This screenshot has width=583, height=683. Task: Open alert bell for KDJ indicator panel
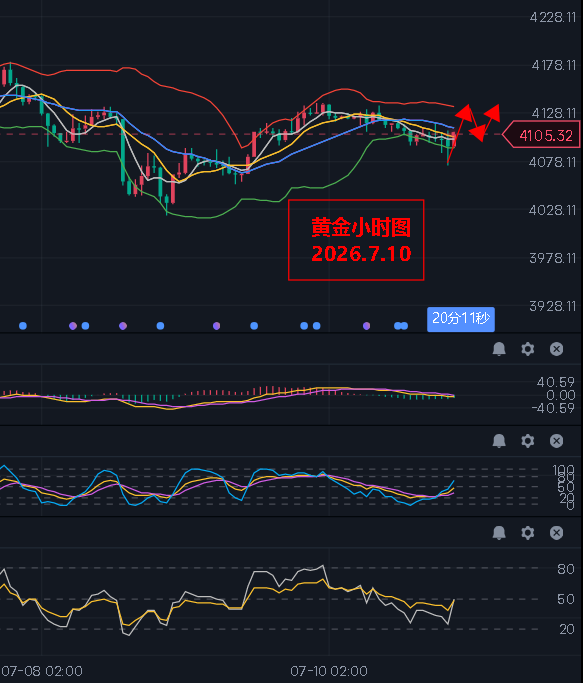click(499, 441)
